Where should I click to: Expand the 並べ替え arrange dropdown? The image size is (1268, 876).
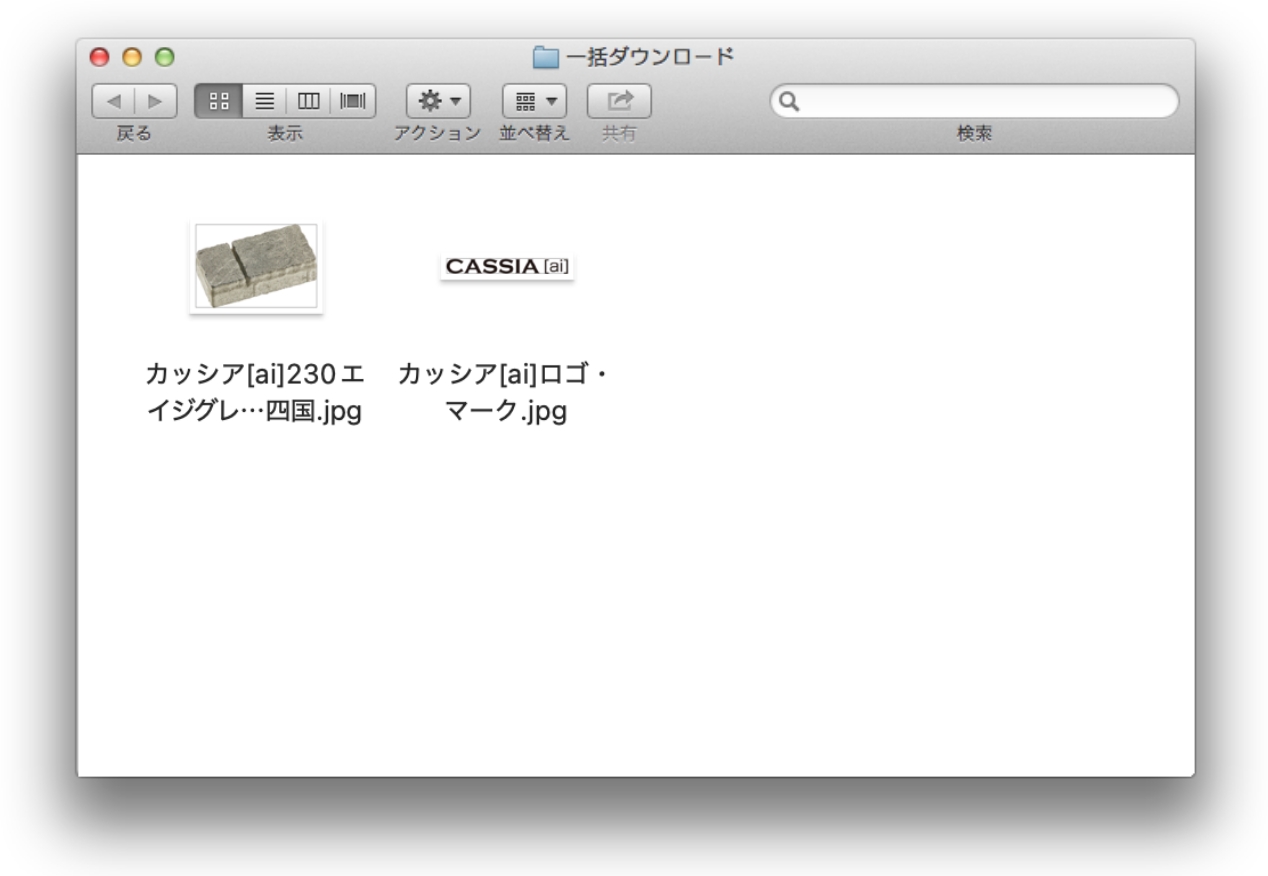[x=534, y=101]
